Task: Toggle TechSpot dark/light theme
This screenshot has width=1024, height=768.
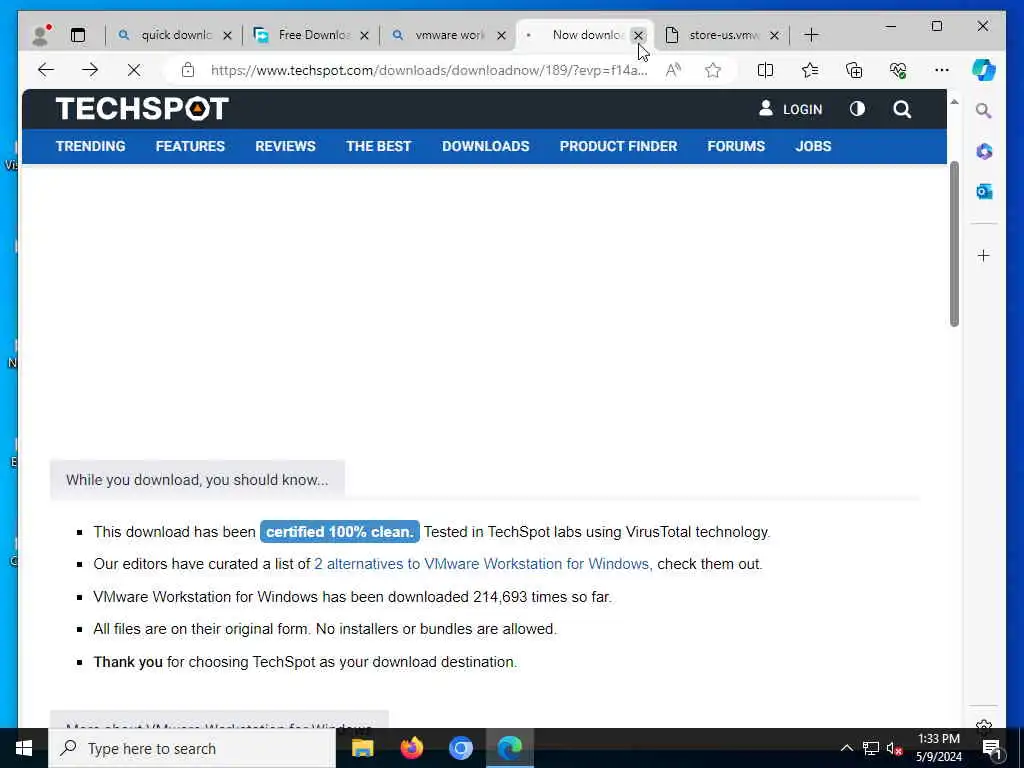Action: pos(857,109)
